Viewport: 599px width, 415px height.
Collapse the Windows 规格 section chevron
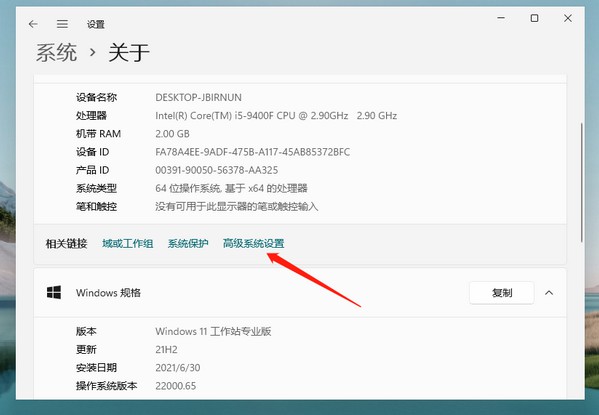(x=549, y=293)
